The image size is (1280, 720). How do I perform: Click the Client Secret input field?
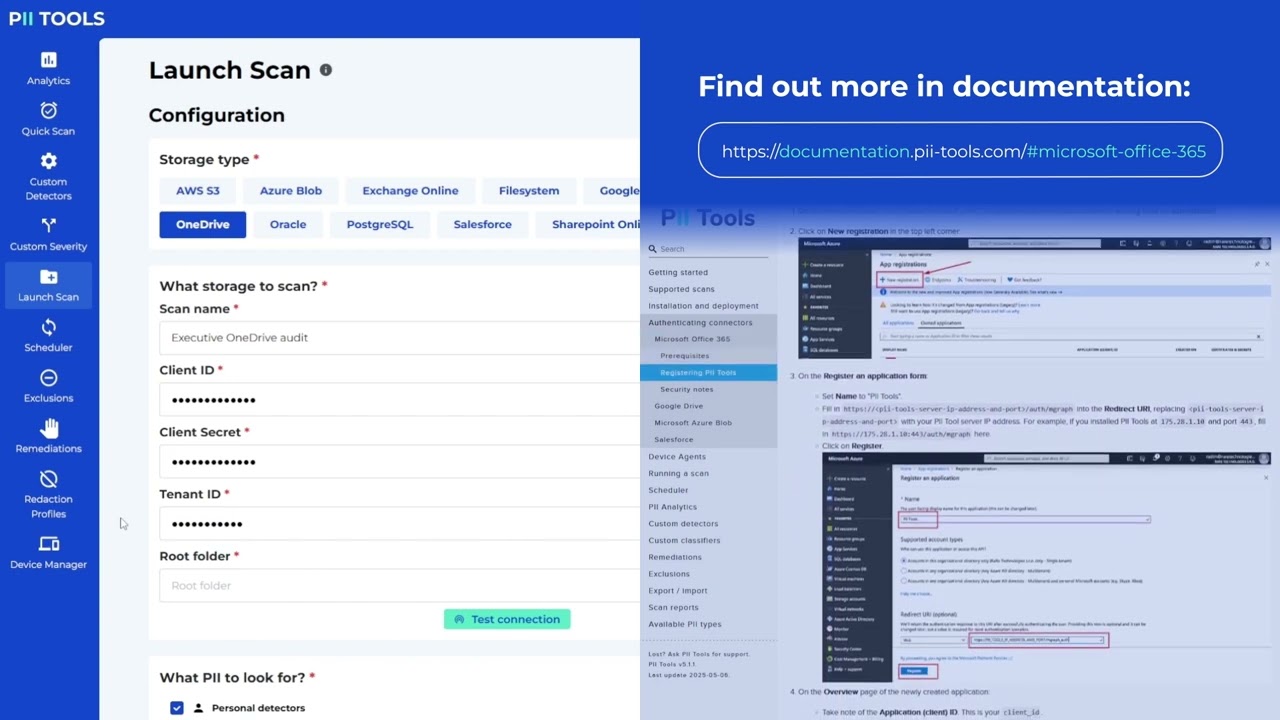click(399, 462)
